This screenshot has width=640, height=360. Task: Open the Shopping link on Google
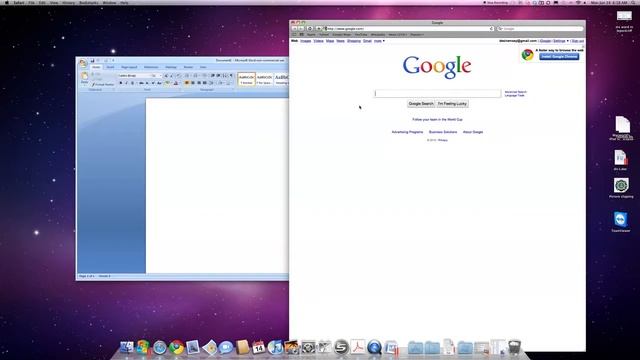354,41
